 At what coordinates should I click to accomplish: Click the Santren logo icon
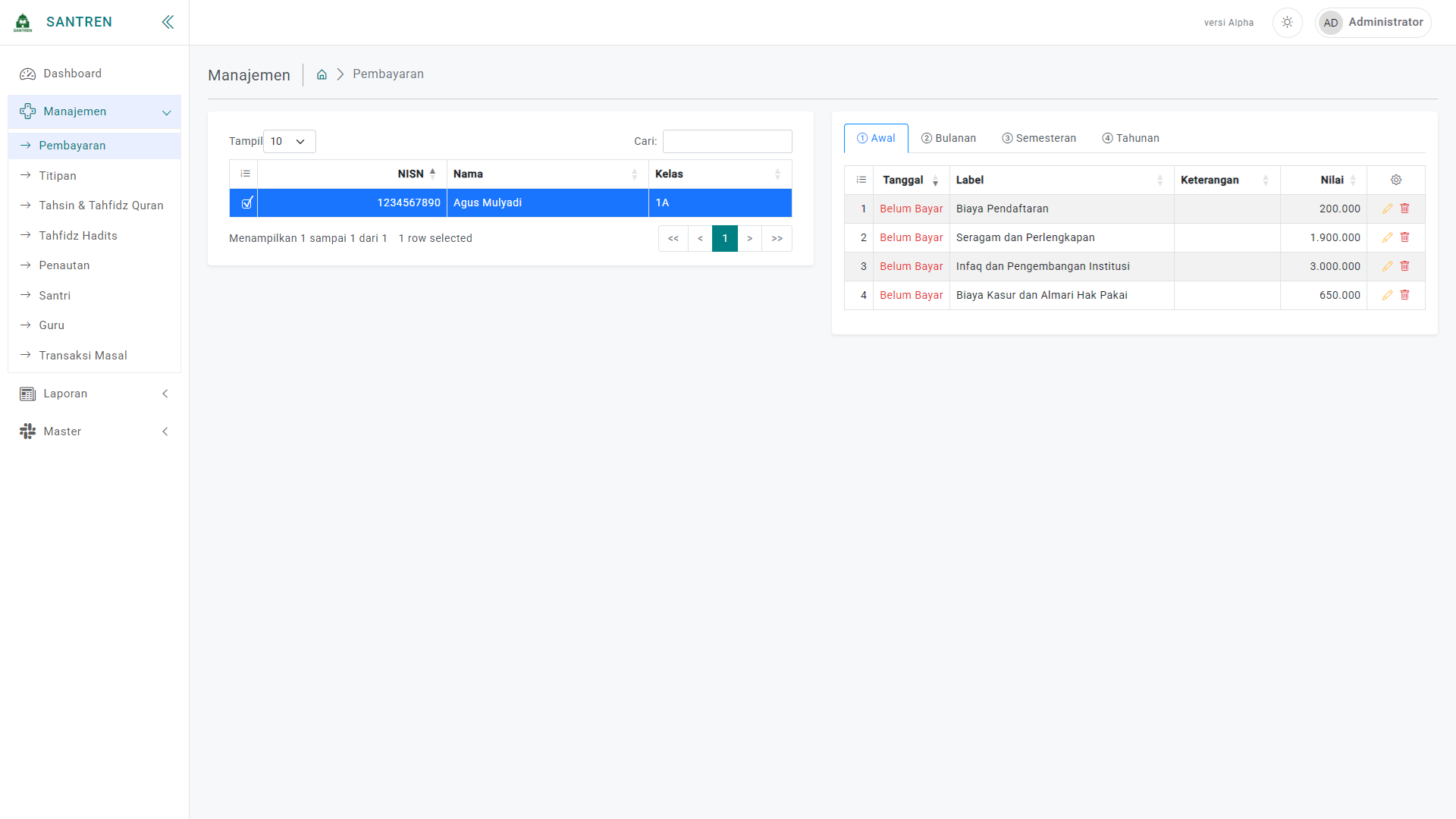(x=23, y=23)
